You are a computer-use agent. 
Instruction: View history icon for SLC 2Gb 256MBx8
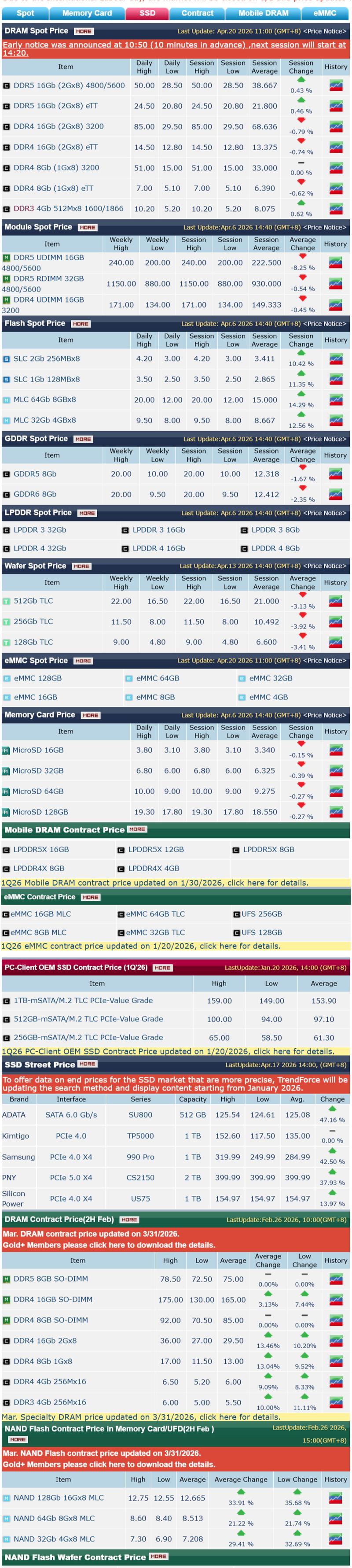(x=335, y=359)
